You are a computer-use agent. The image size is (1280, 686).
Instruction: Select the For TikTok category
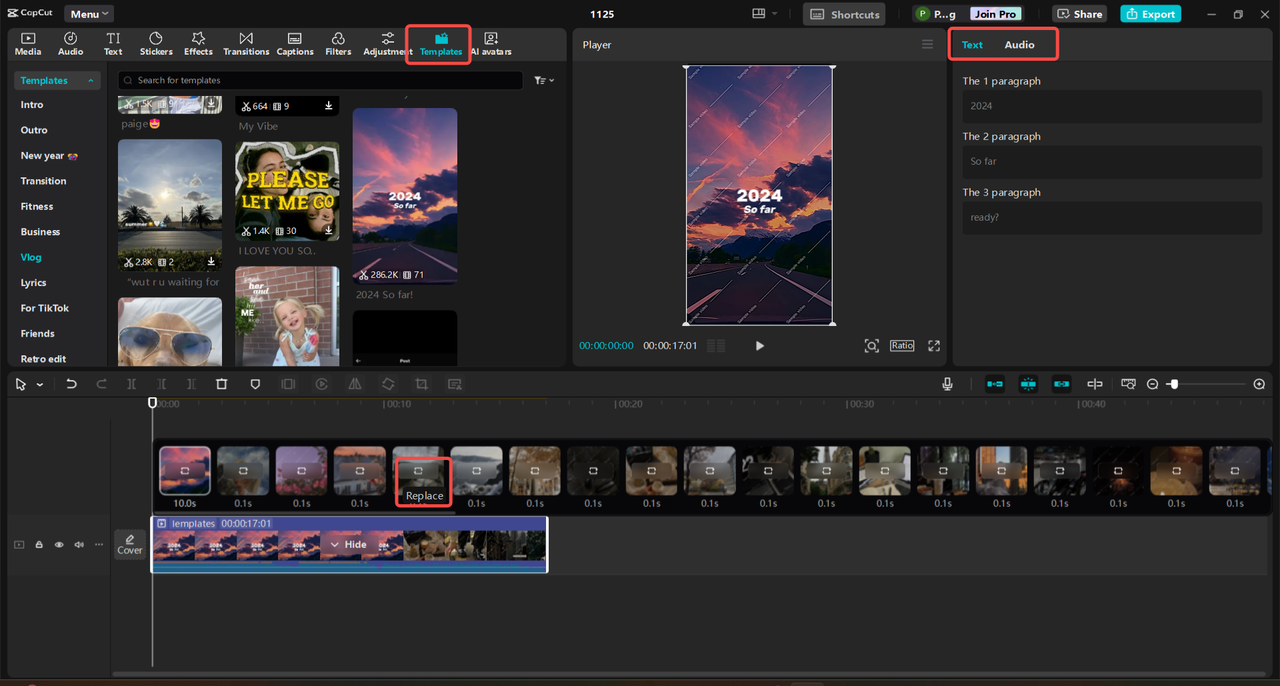45,308
